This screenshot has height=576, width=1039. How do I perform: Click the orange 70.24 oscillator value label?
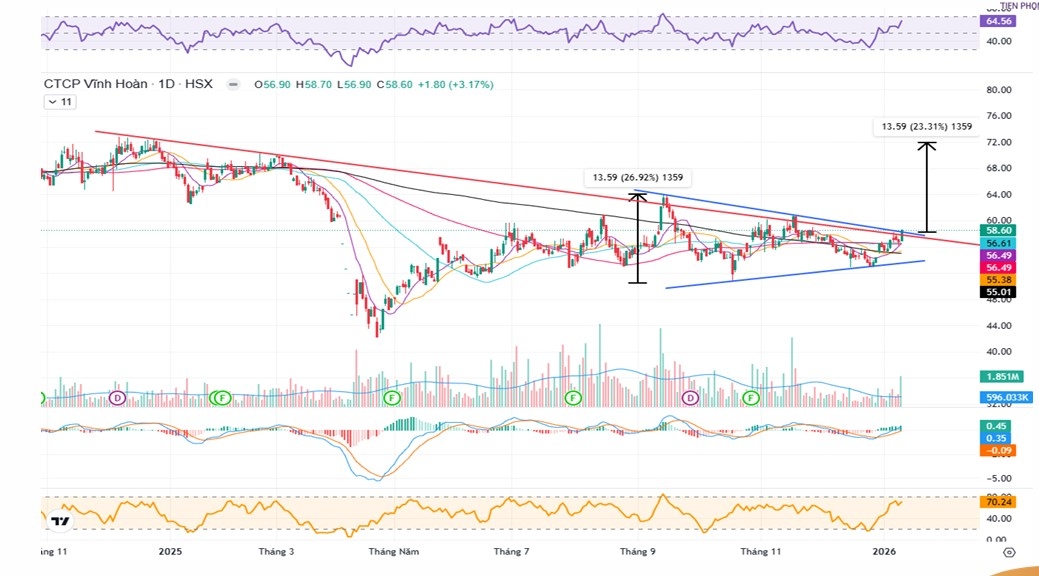tap(999, 503)
